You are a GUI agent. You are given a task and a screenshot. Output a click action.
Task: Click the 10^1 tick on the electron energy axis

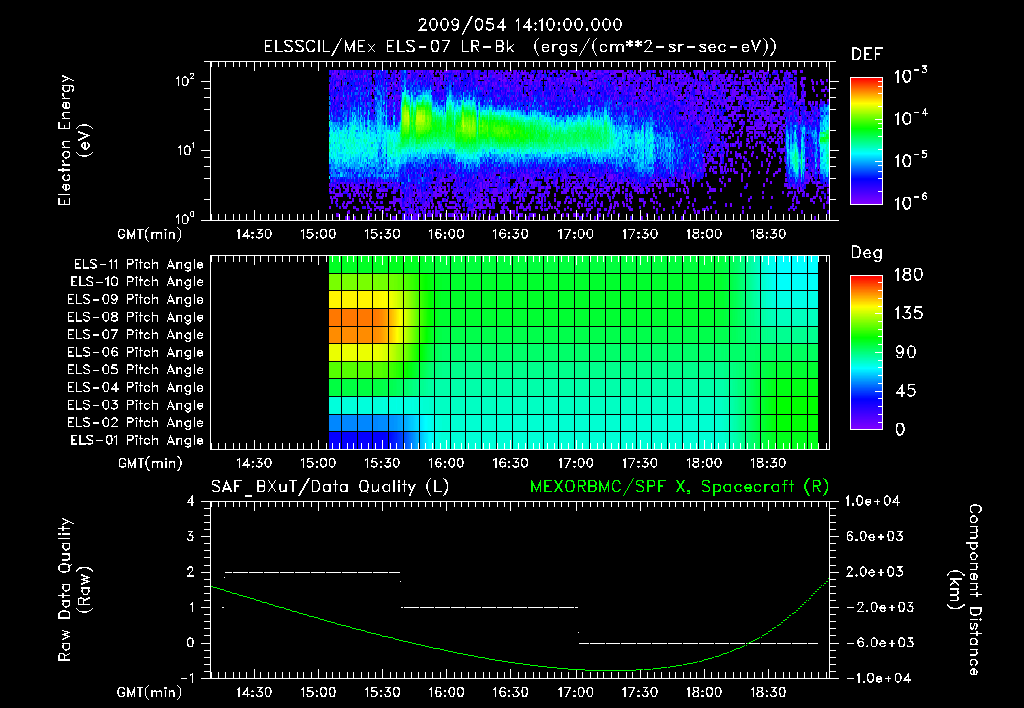click(185, 150)
